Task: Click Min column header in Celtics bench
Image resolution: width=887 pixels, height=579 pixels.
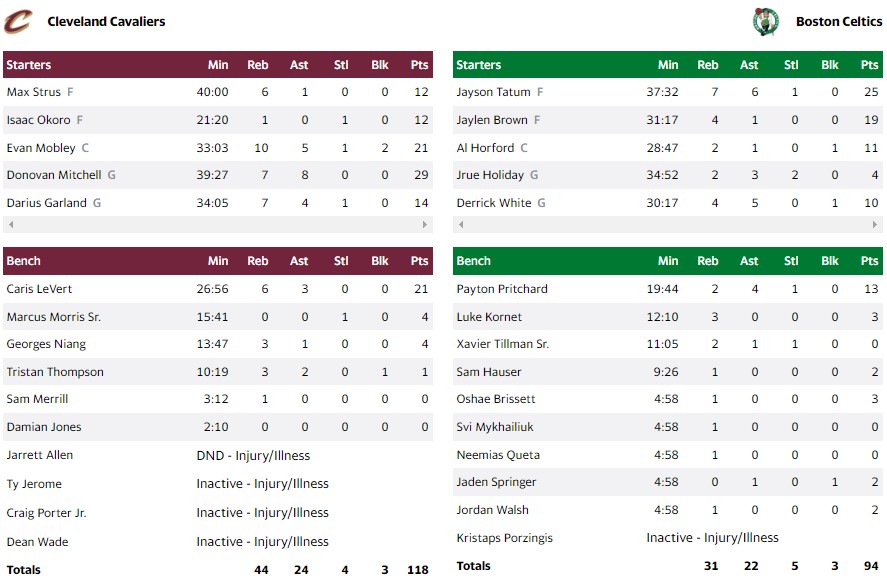Action: (x=668, y=261)
